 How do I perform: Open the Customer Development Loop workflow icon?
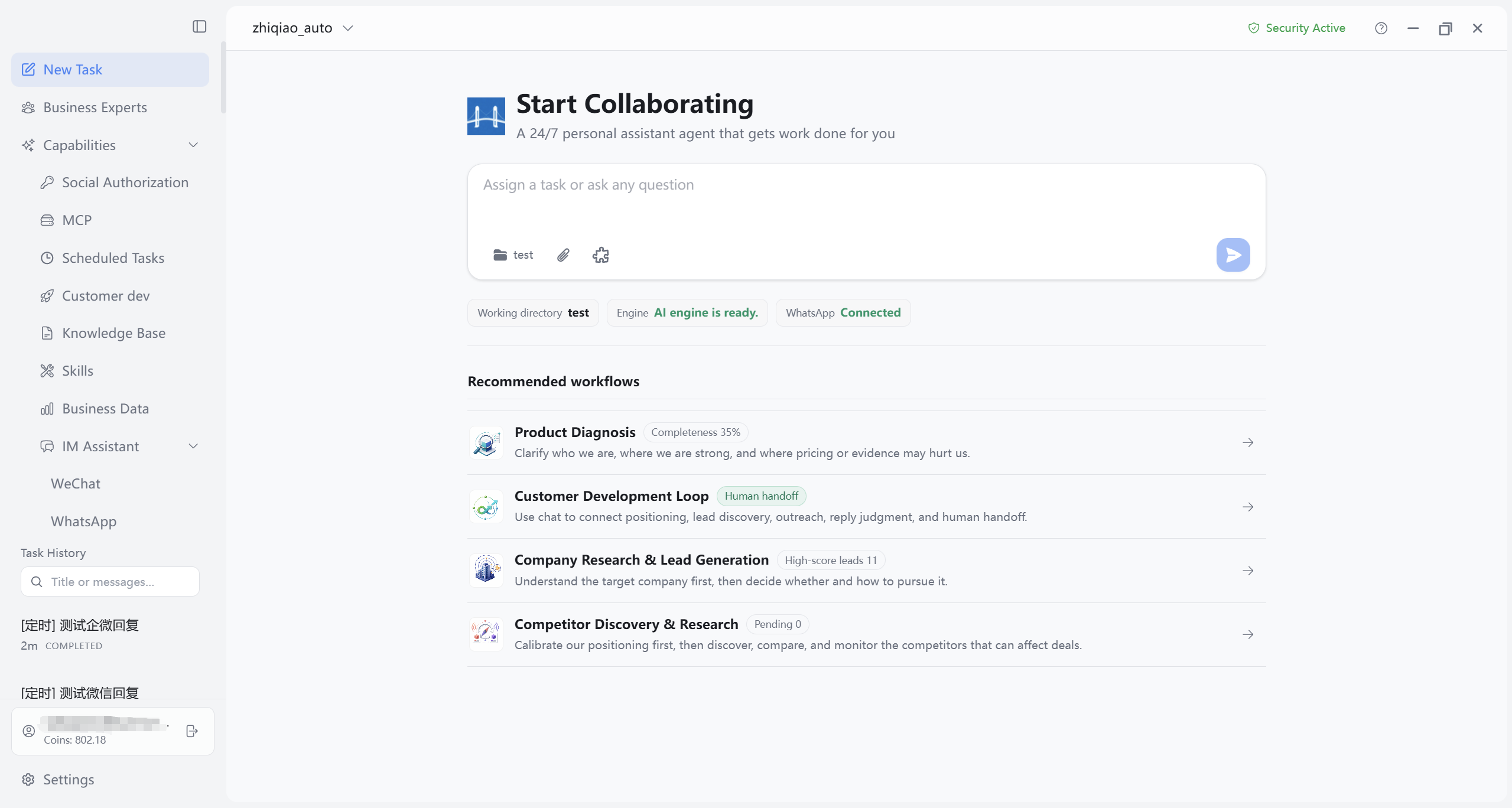point(486,507)
